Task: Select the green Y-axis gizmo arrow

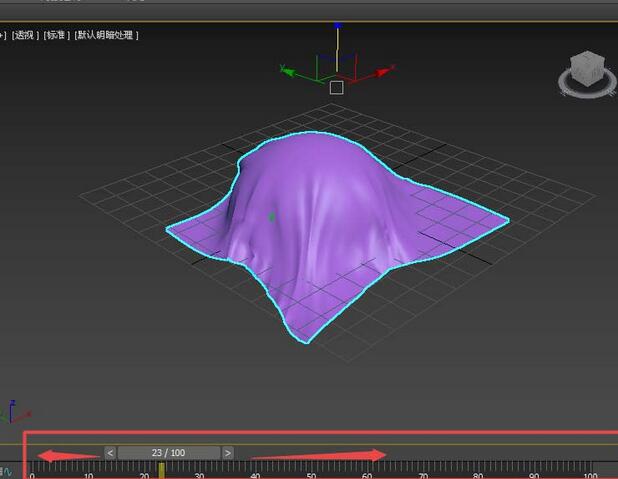Action: pyautogui.click(x=288, y=71)
